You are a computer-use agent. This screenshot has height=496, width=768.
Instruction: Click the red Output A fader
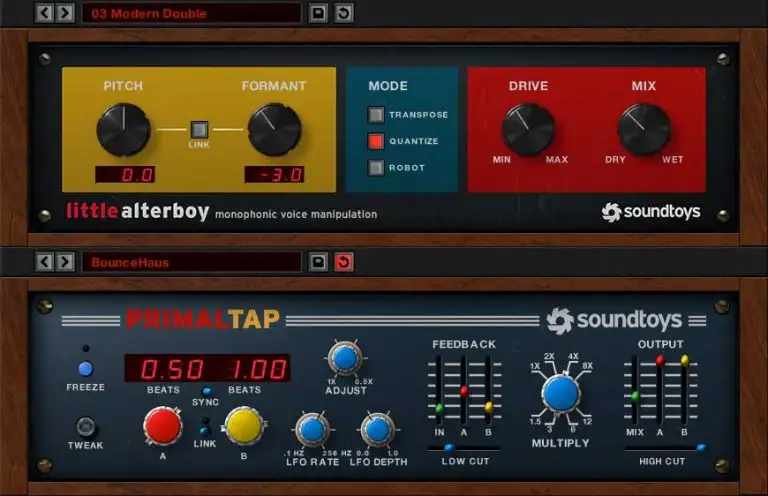tap(660, 361)
